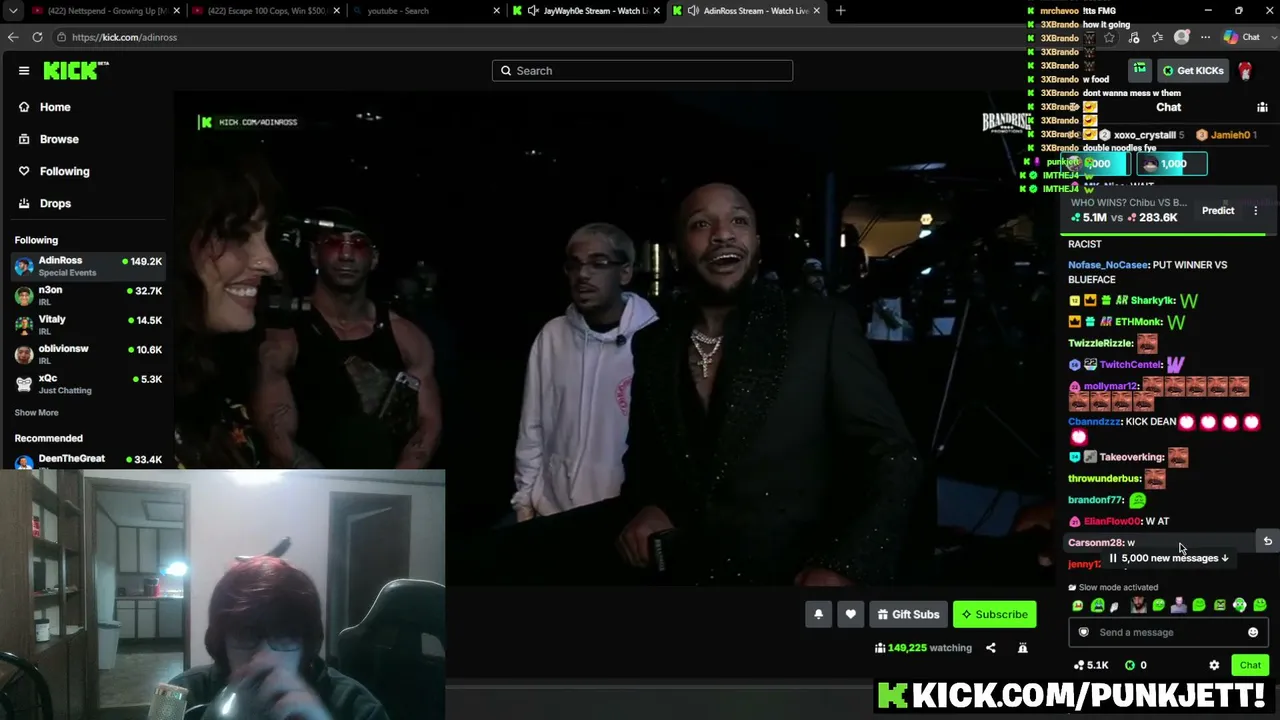
Task: Select n3on channel in the Following list
Action: (88, 295)
